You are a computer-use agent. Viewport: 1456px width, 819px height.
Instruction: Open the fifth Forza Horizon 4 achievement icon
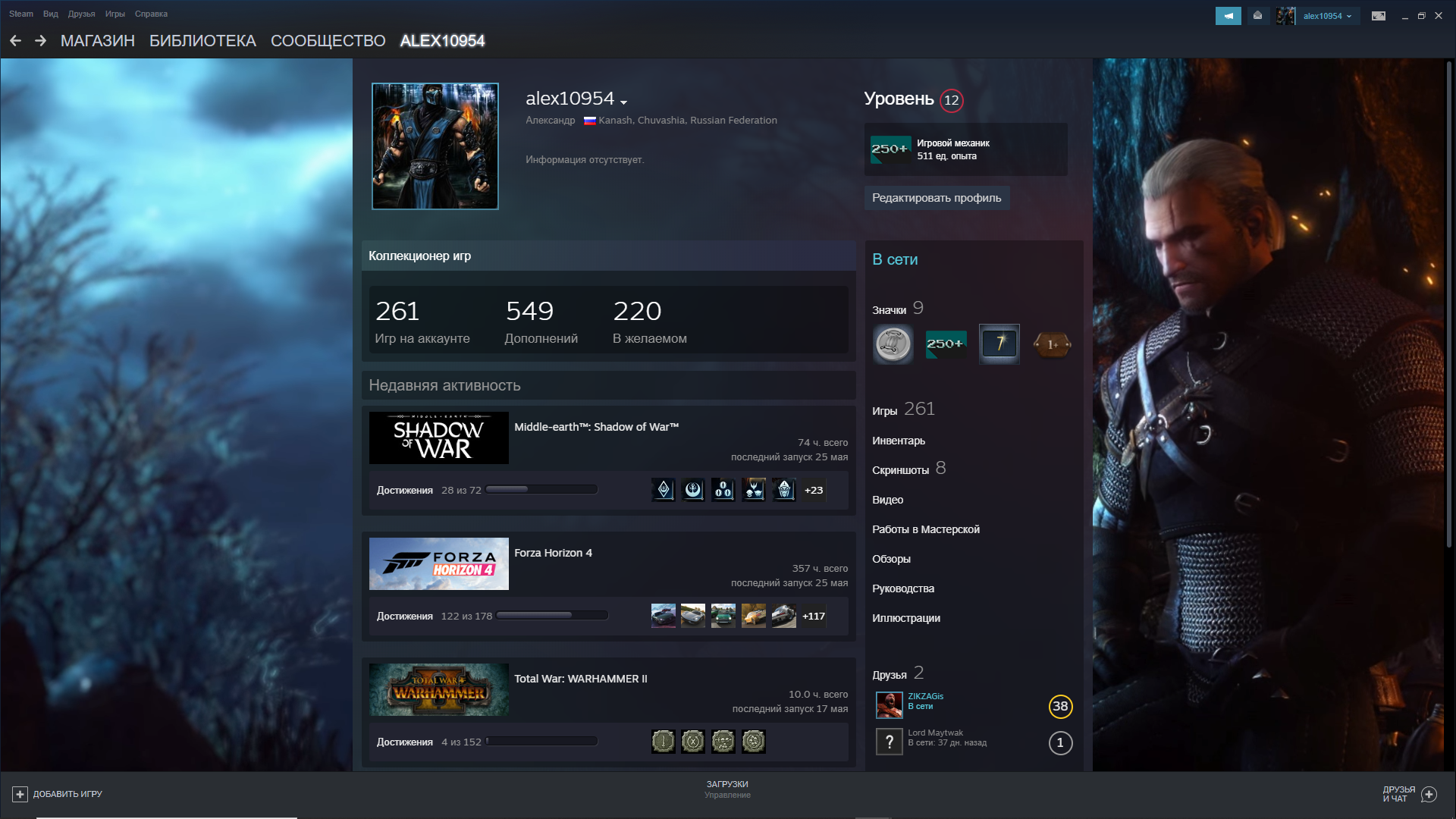[784, 616]
